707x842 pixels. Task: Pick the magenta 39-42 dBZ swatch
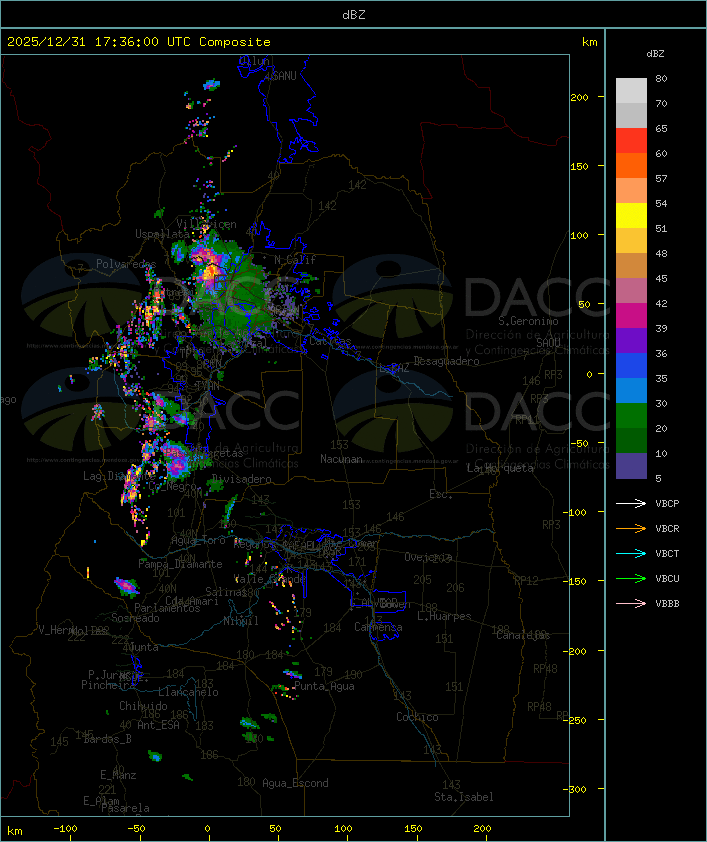[631, 315]
